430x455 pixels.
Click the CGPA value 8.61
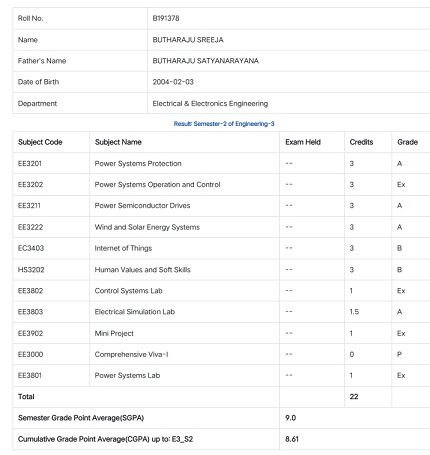292,439
